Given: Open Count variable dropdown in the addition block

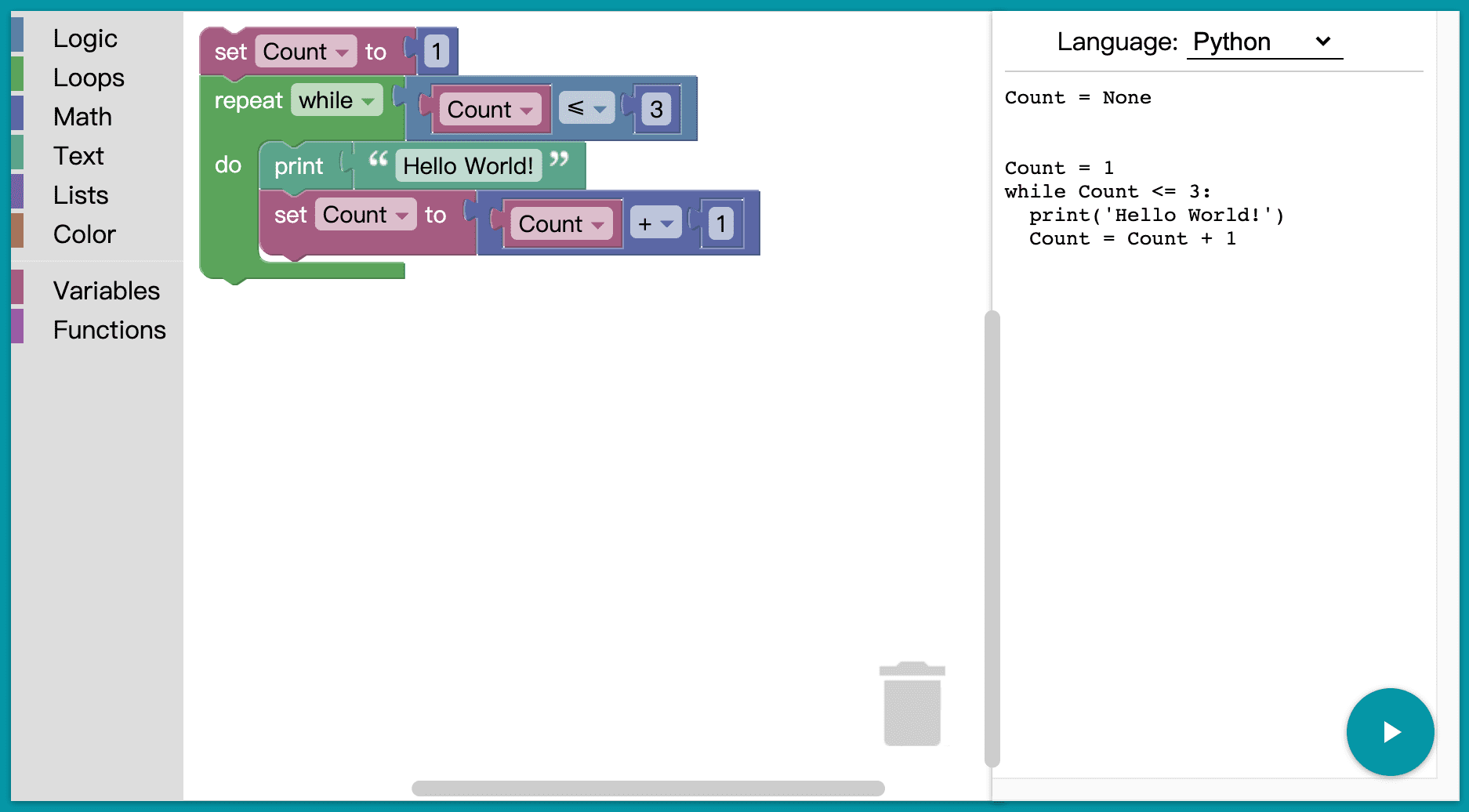Looking at the screenshot, I should click(x=561, y=224).
